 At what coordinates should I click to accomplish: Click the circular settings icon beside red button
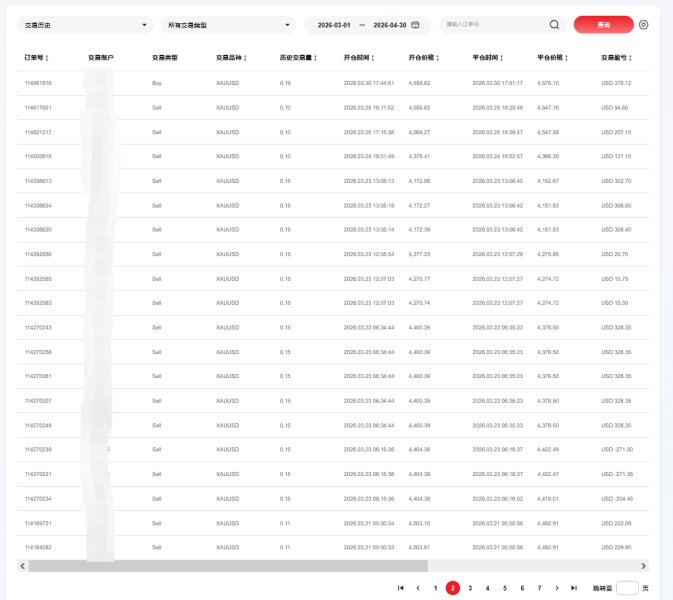pos(643,25)
